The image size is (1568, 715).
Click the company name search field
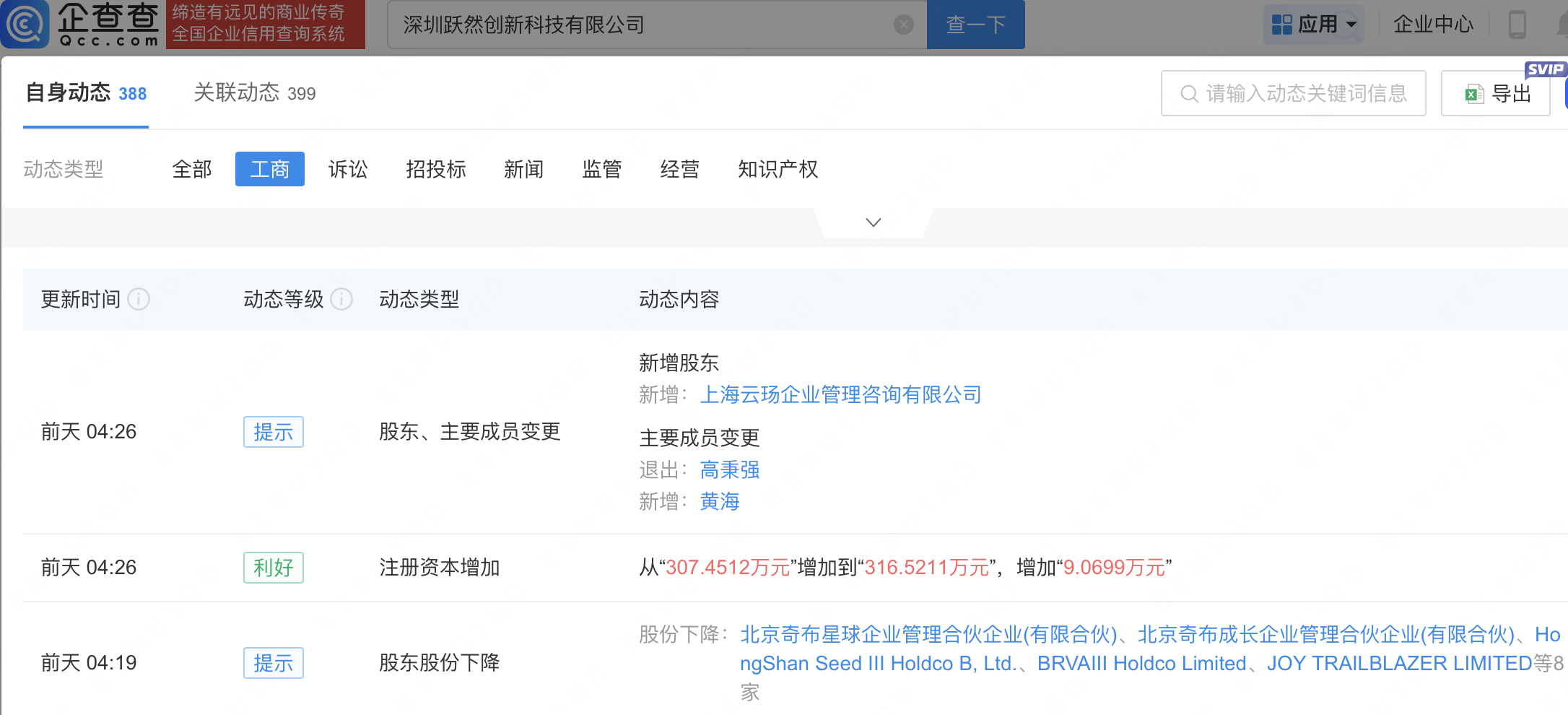(643, 25)
